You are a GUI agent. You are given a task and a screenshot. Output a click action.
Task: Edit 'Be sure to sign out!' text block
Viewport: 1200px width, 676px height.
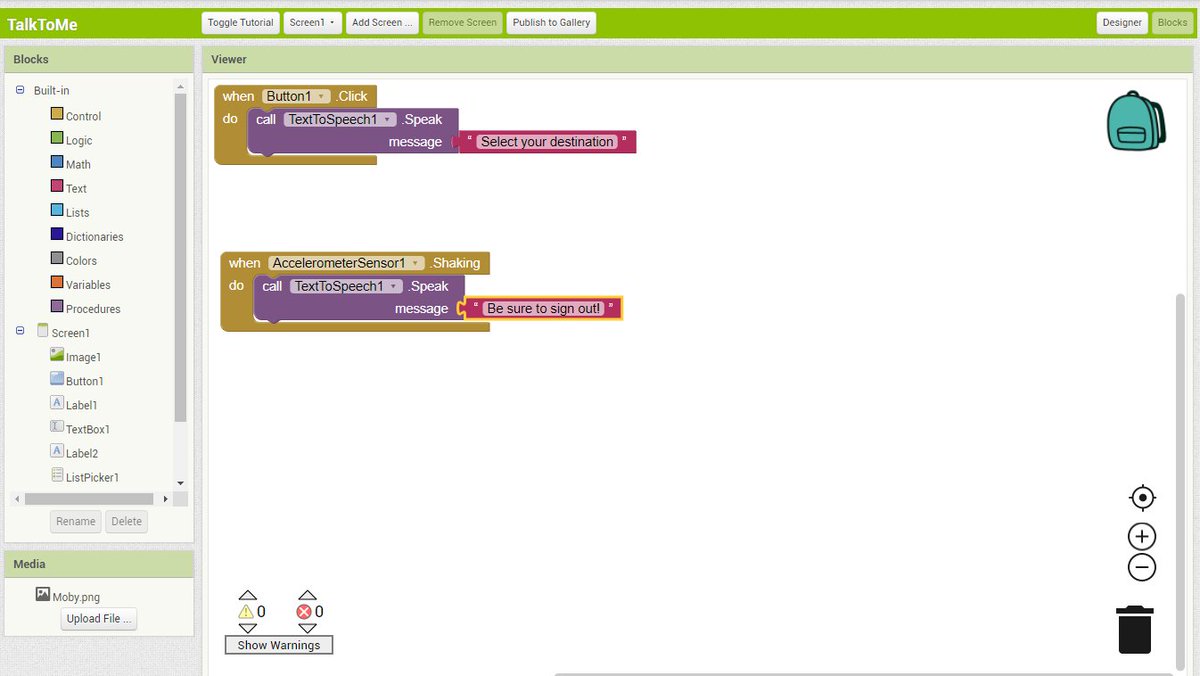click(x=544, y=309)
